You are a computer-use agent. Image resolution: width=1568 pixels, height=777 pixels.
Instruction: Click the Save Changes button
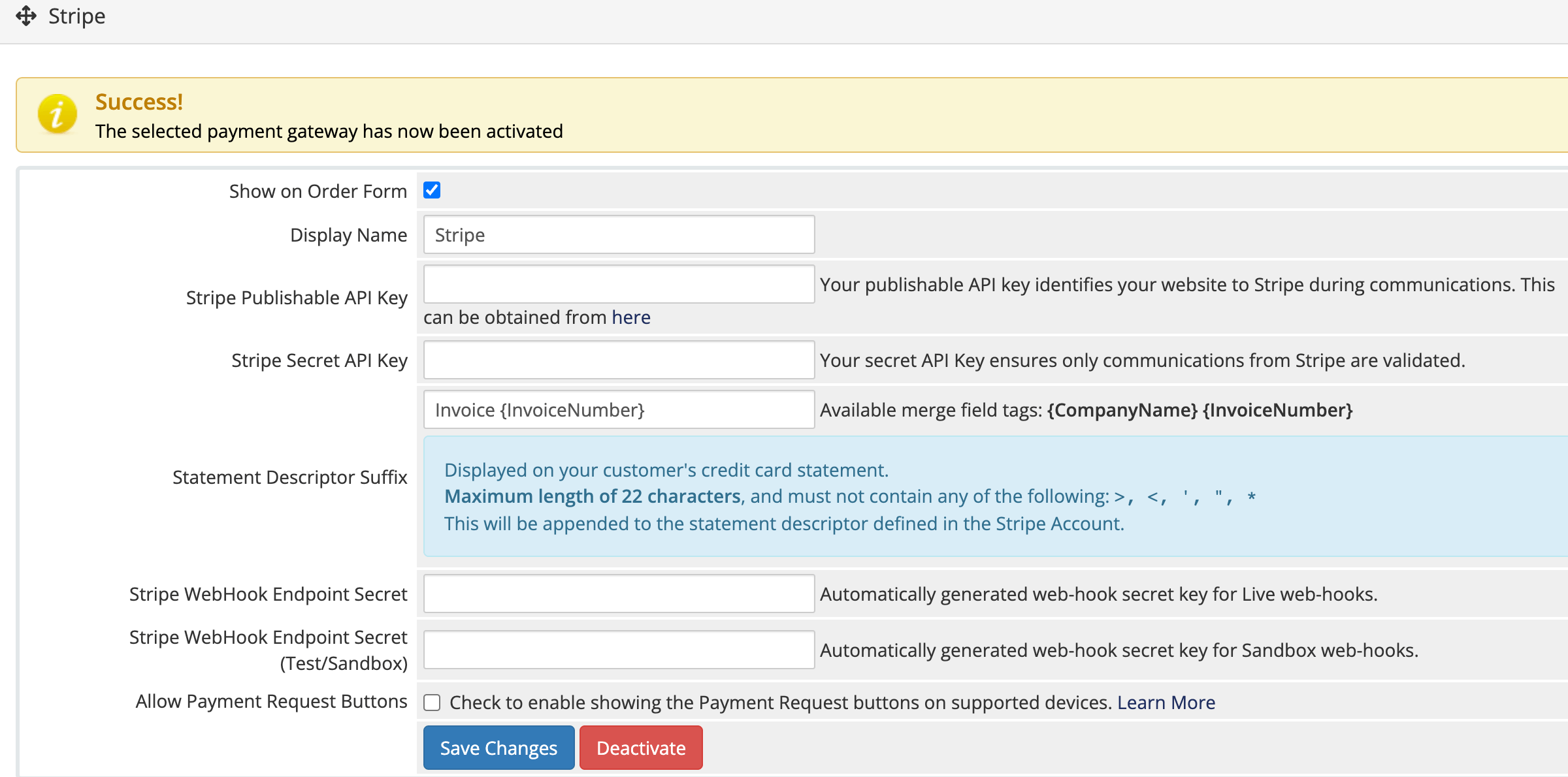pyautogui.click(x=499, y=748)
